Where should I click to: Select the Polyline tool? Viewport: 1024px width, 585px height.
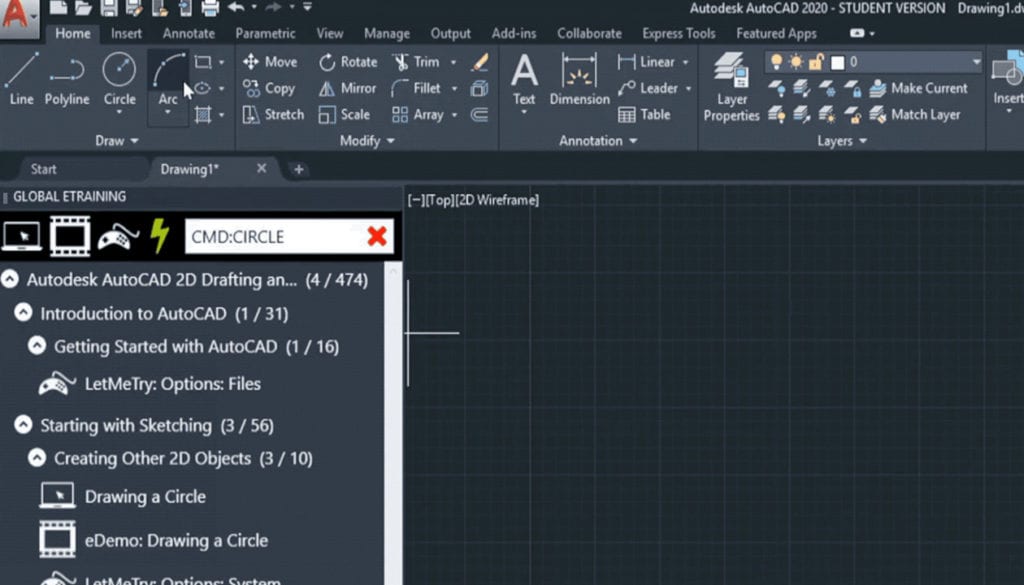(66, 78)
